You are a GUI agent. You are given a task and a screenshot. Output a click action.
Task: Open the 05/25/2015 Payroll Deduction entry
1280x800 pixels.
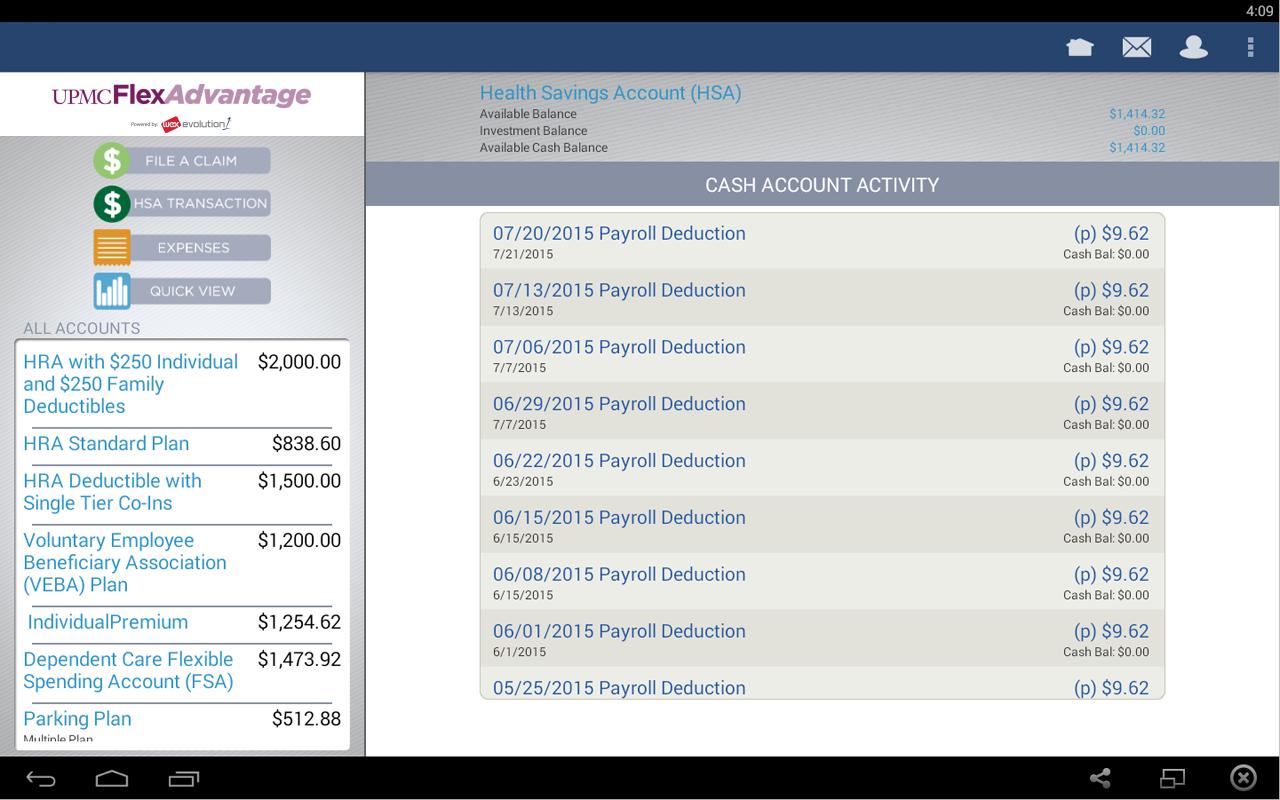[x=822, y=684]
